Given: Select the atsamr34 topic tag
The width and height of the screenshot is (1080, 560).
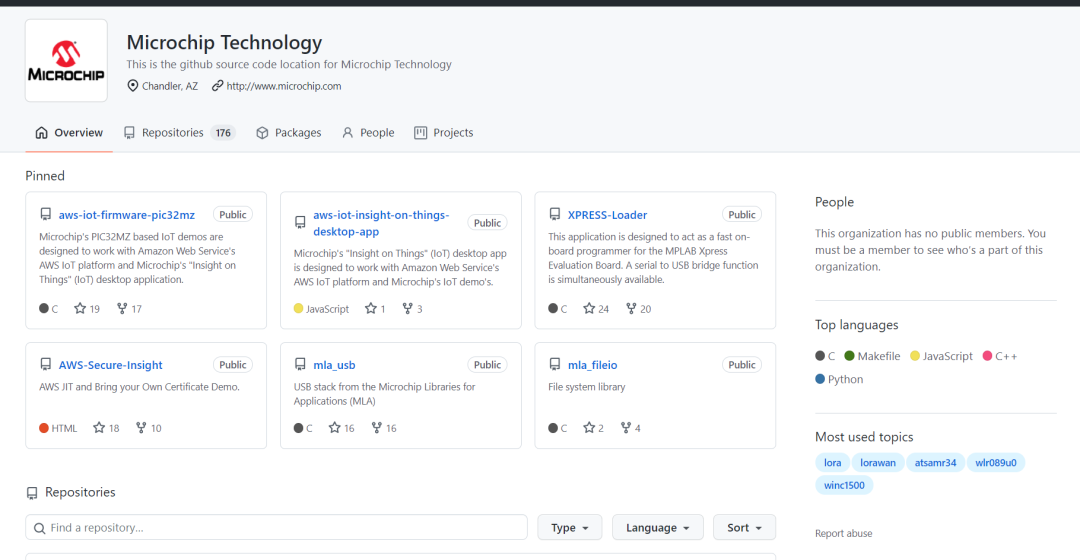Looking at the screenshot, I should tap(935, 463).
